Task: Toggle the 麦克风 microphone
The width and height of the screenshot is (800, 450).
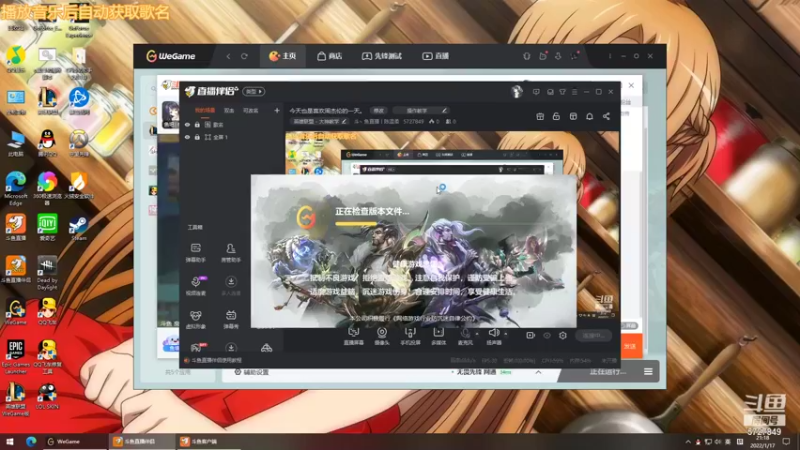Action: pyautogui.click(x=465, y=336)
